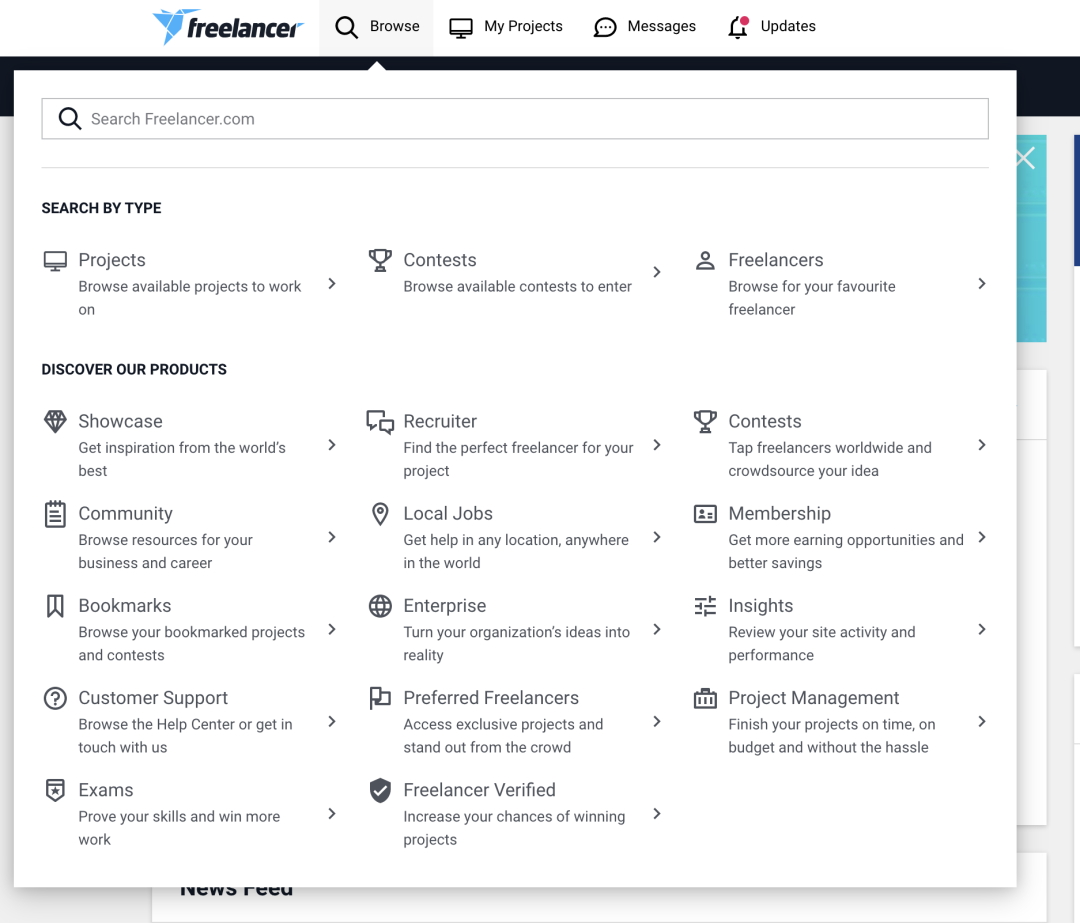The height and width of the screenshot is (923, 1080).
Task: Open Messages in the navbar
Action: (645, 28)
